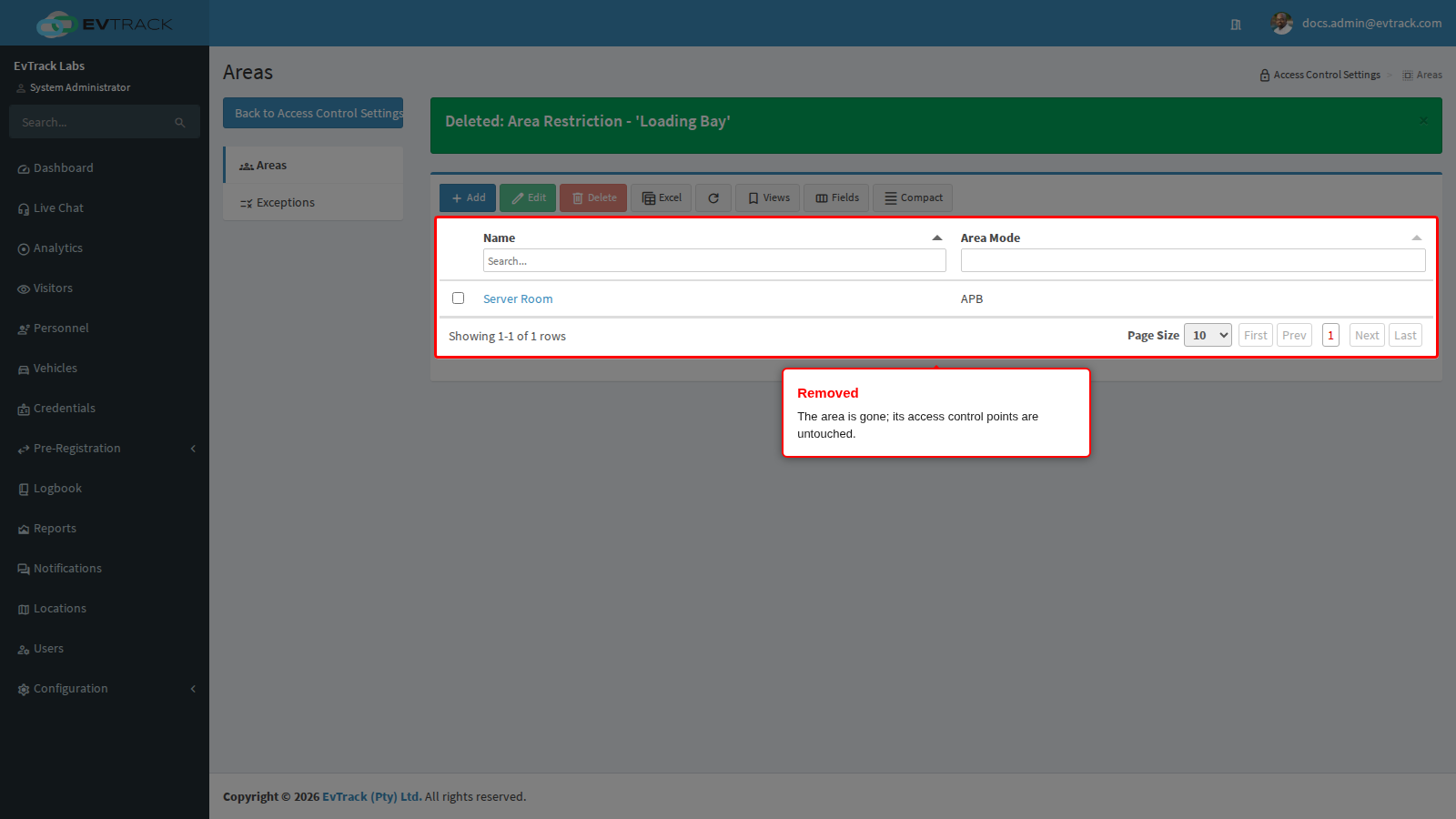
Task: Click the Name column search field
Action: click(x=714, y=261)
